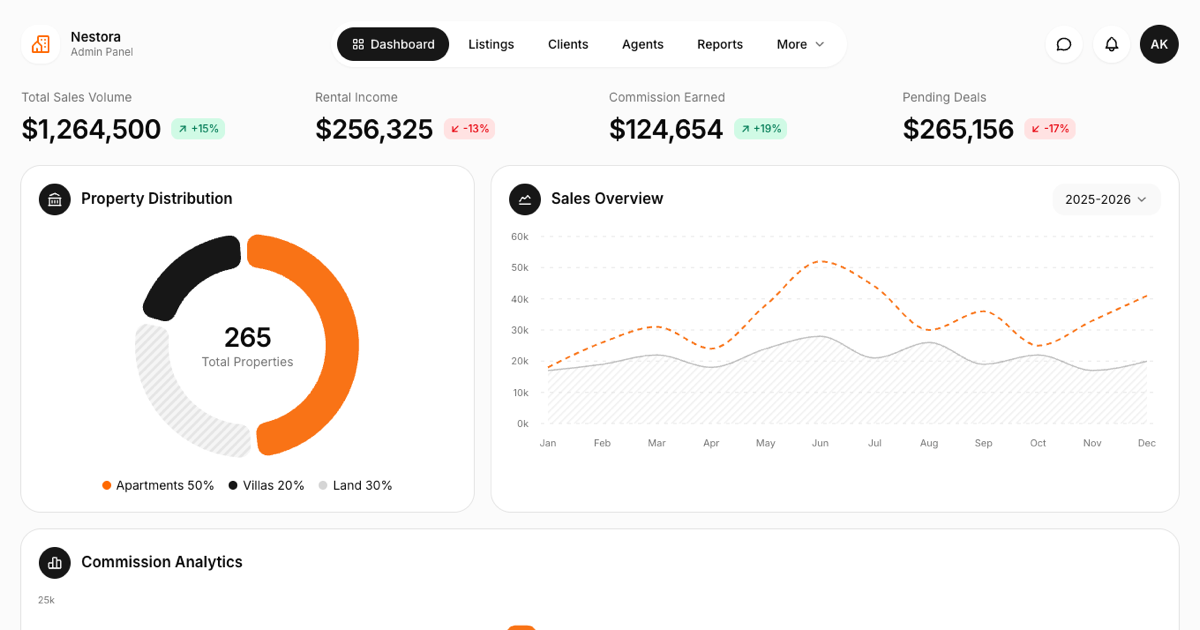The image size is (1200, 630).
Task: Open the messages chat bubble icon
Action: (x=1064, y=44)
